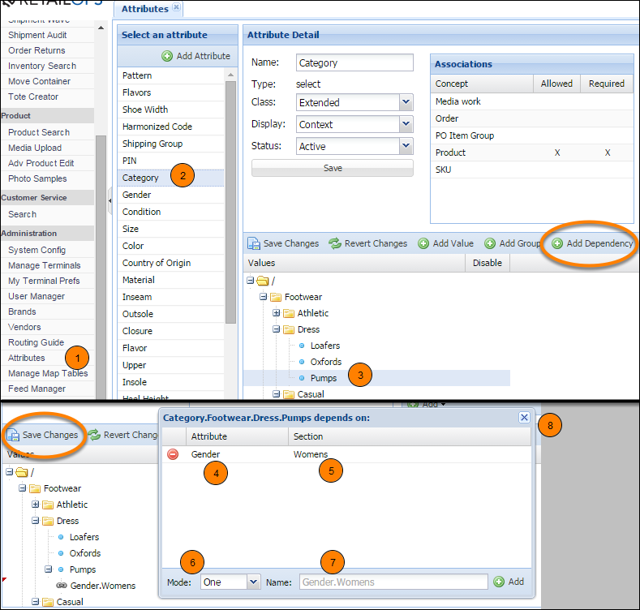Collapse the Dress node in upper tree

click(276, 329)
